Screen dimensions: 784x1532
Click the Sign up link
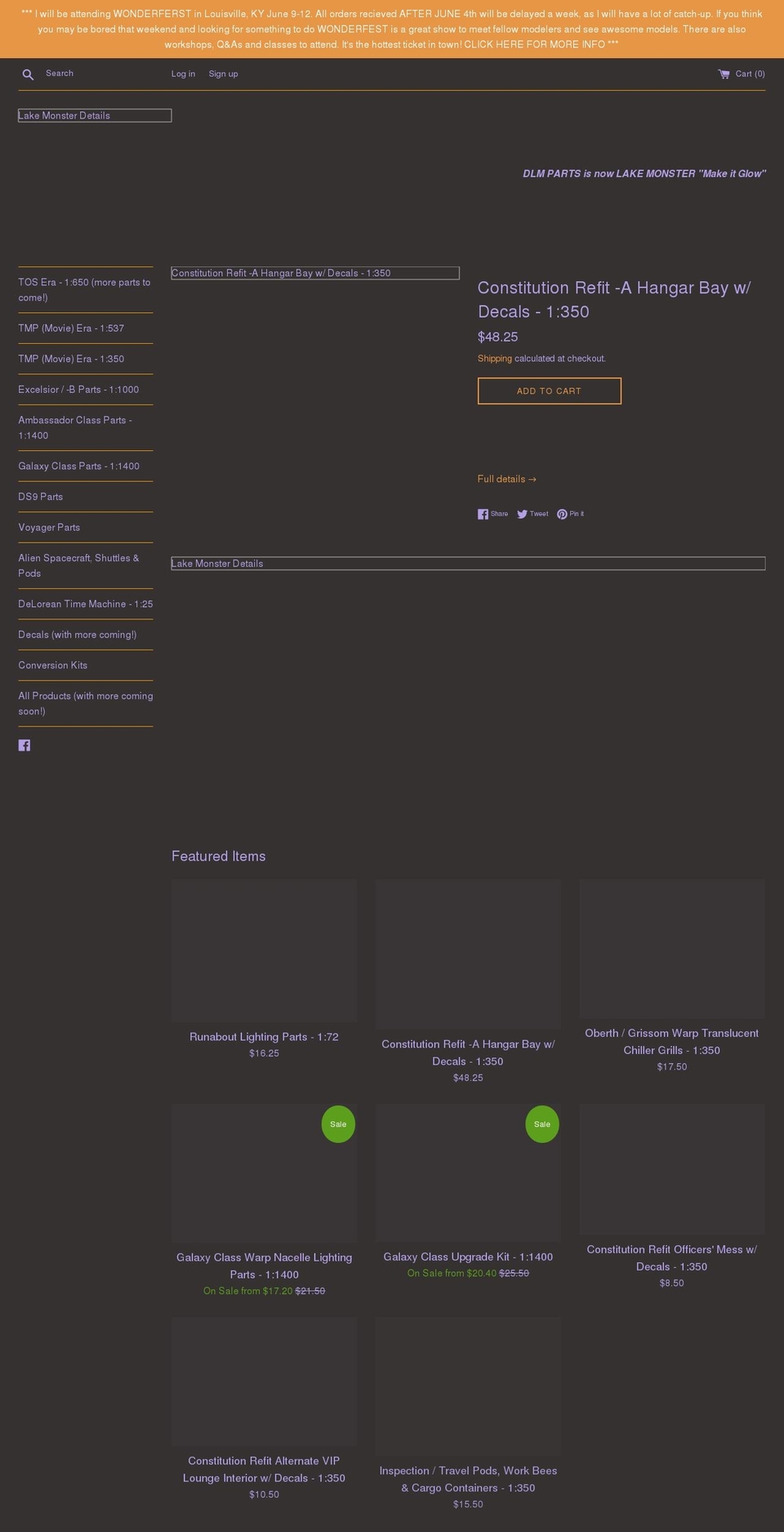click(x=223, y=74)
